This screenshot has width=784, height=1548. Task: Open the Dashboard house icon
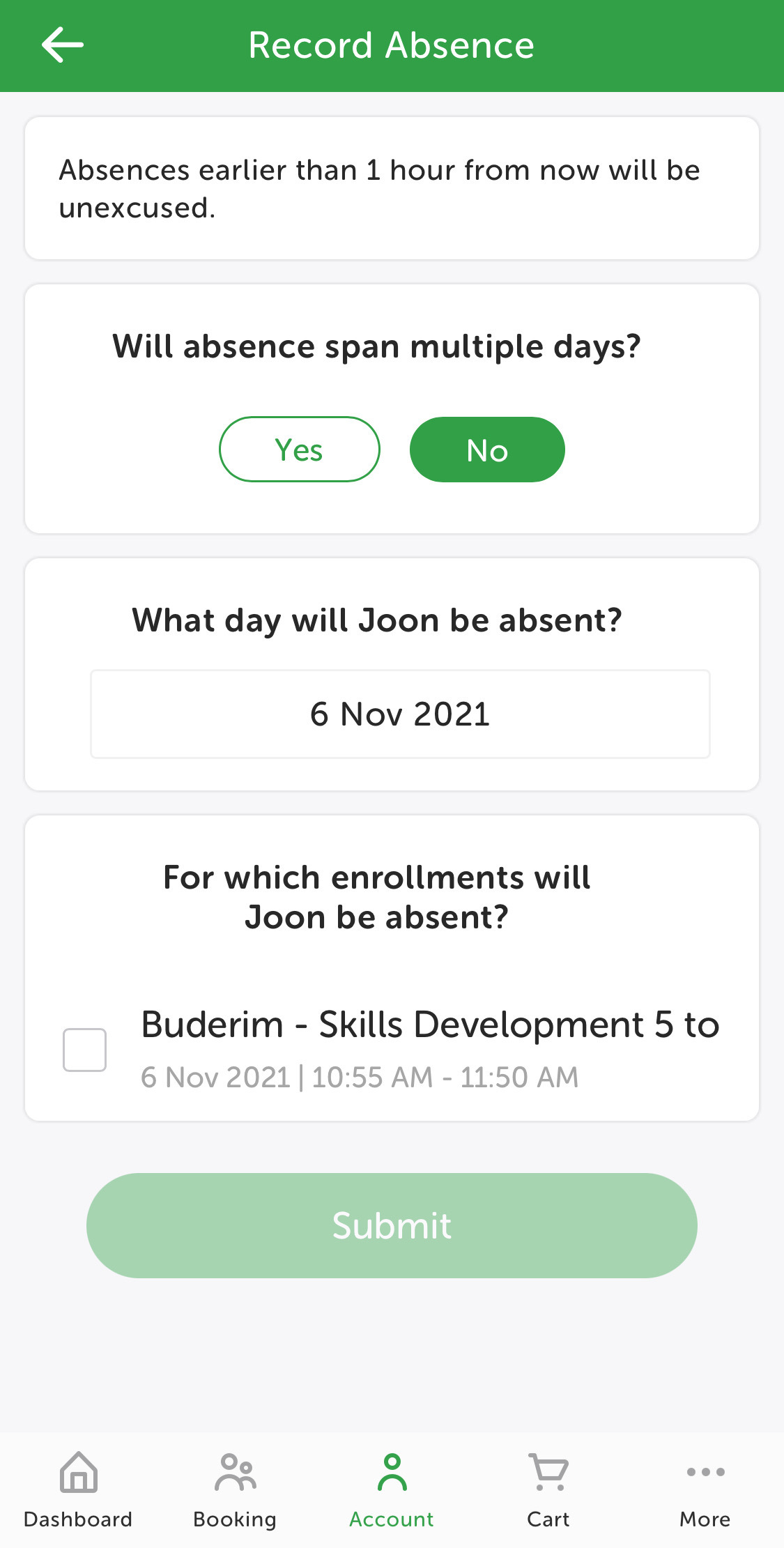coord(78,1471)
